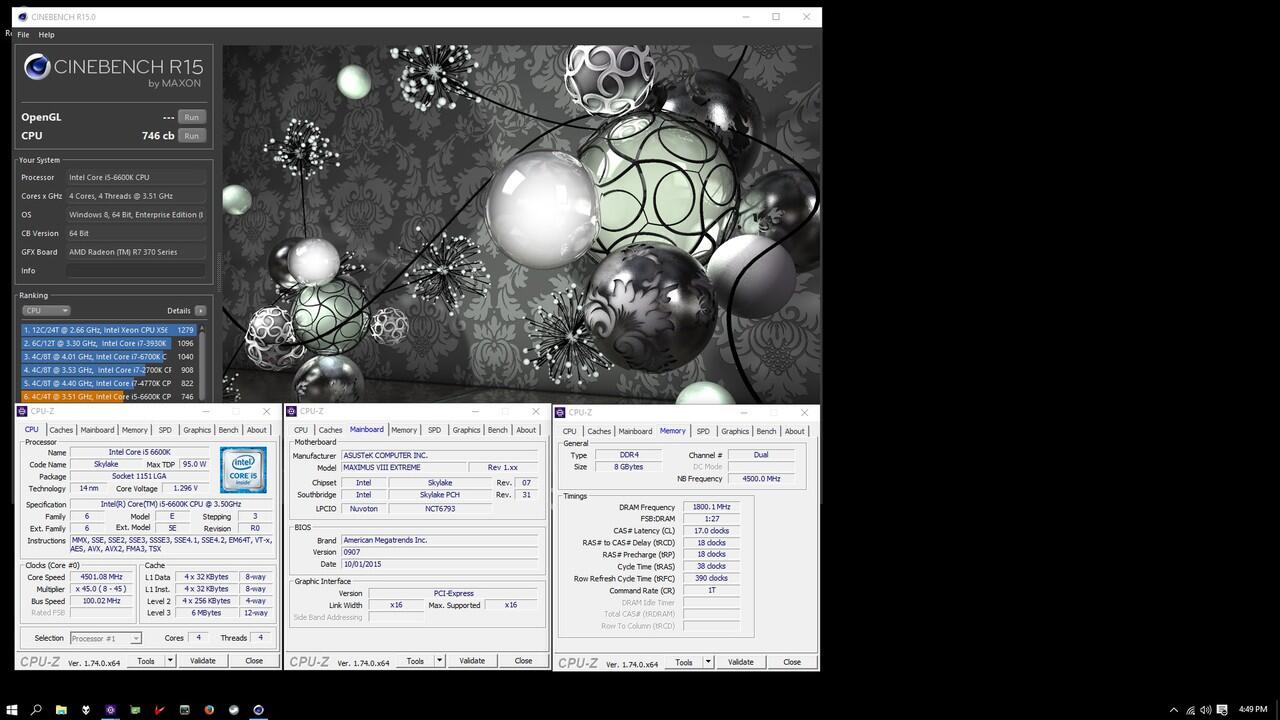
Task: Open Bench tab in CPU window
Action: (228, 430)
